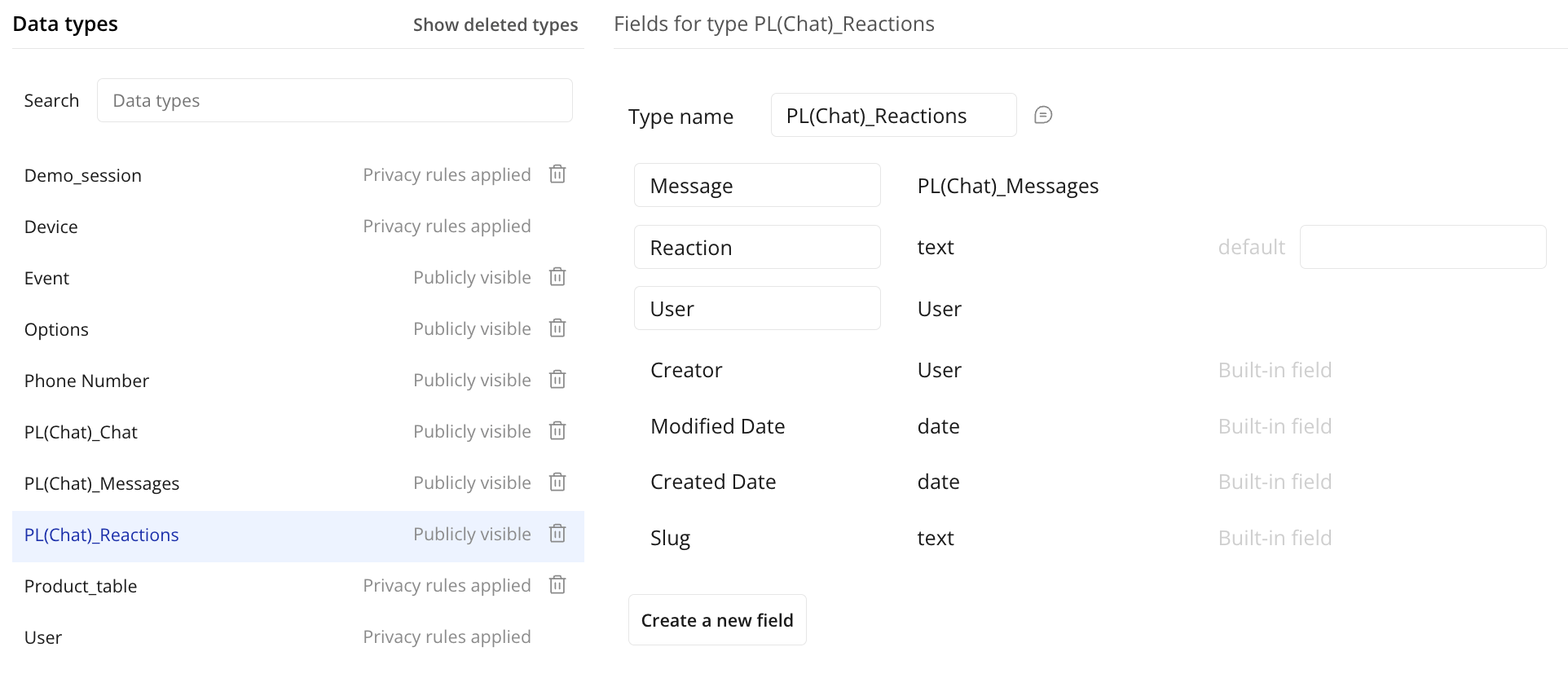Click the Reaction default value input
This screenshot has width=1568, height=678.
(x=1422, y=248)
